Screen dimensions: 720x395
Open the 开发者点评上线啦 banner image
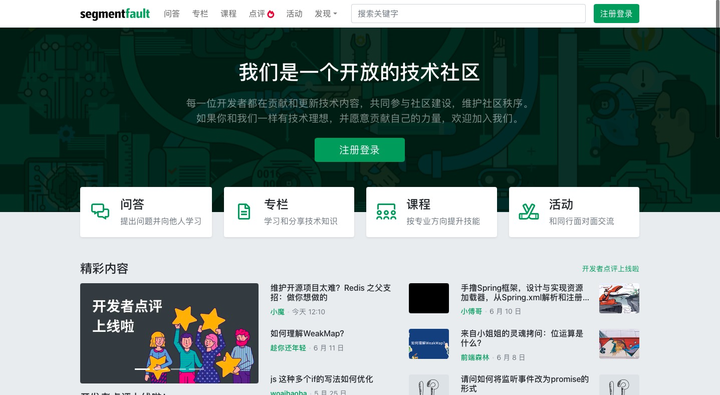169,333
